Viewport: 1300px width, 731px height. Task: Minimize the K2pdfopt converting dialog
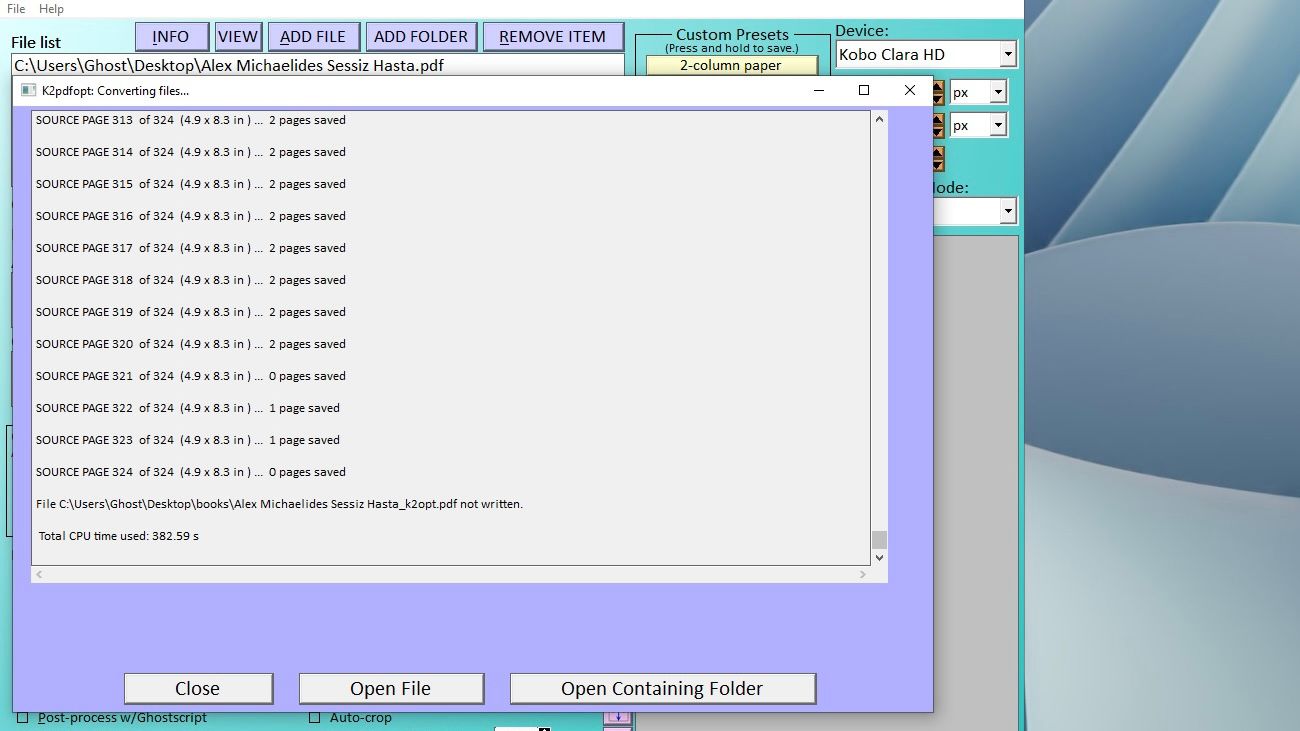point(819,90)
